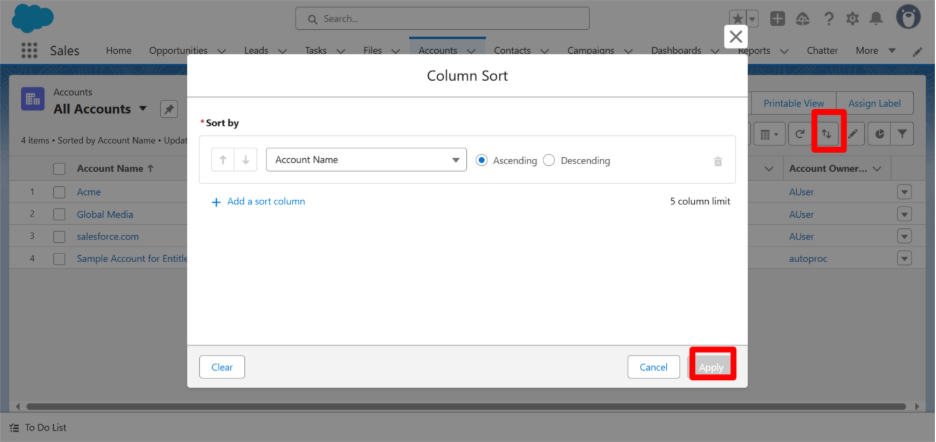Open the user profile avatar
Viewport: 936px width, 442px height.
[909, 17]
